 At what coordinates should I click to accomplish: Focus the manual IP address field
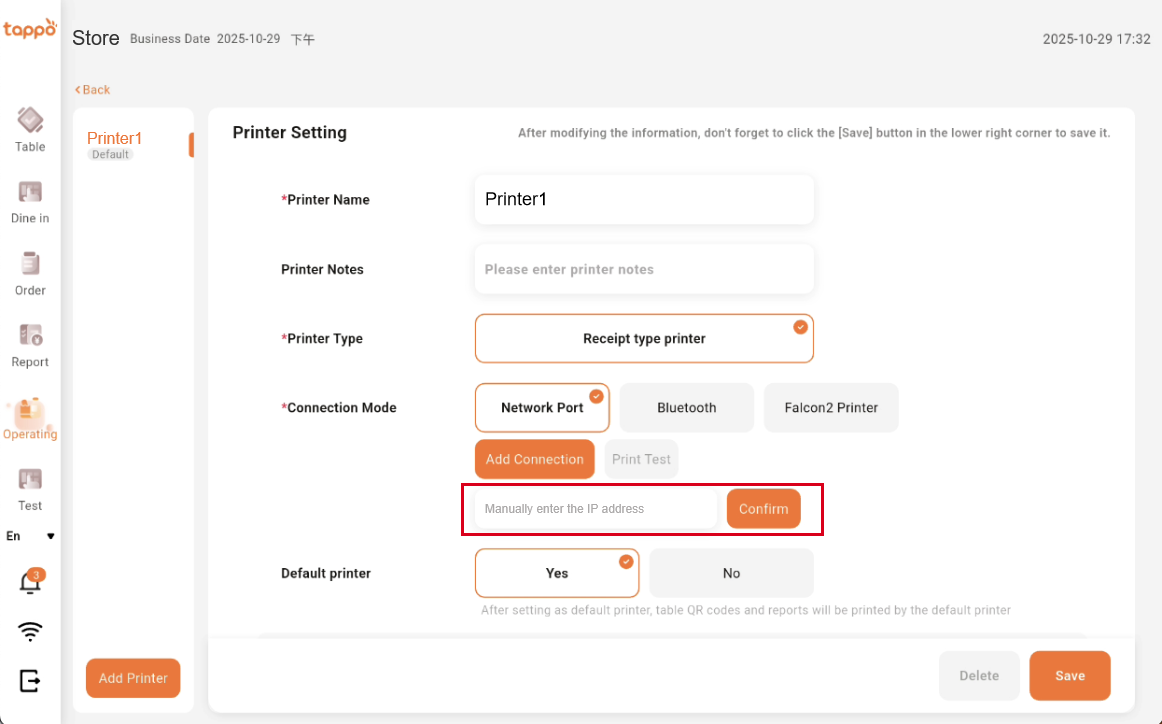(596, 509)
